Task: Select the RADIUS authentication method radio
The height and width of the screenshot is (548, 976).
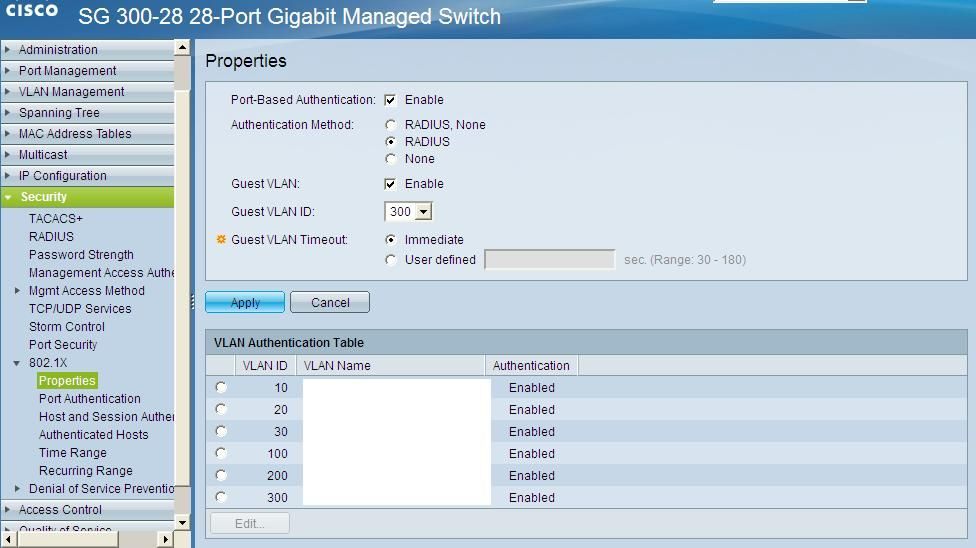Action: [x=390, y=142]
